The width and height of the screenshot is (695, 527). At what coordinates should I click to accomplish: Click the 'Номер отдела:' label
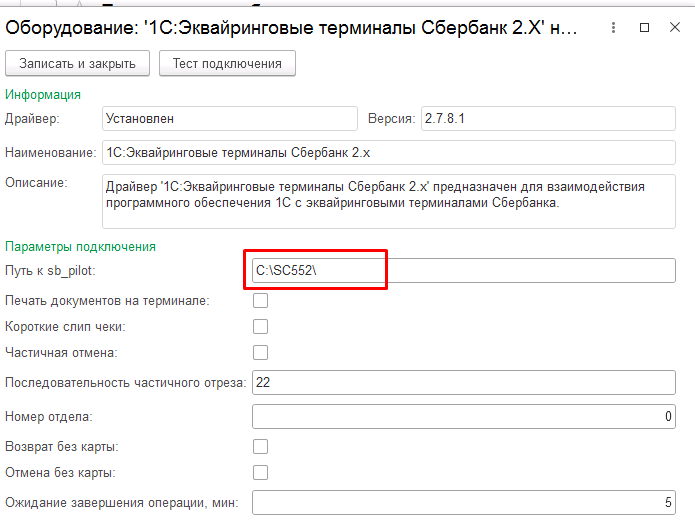[x=49, y=417]
